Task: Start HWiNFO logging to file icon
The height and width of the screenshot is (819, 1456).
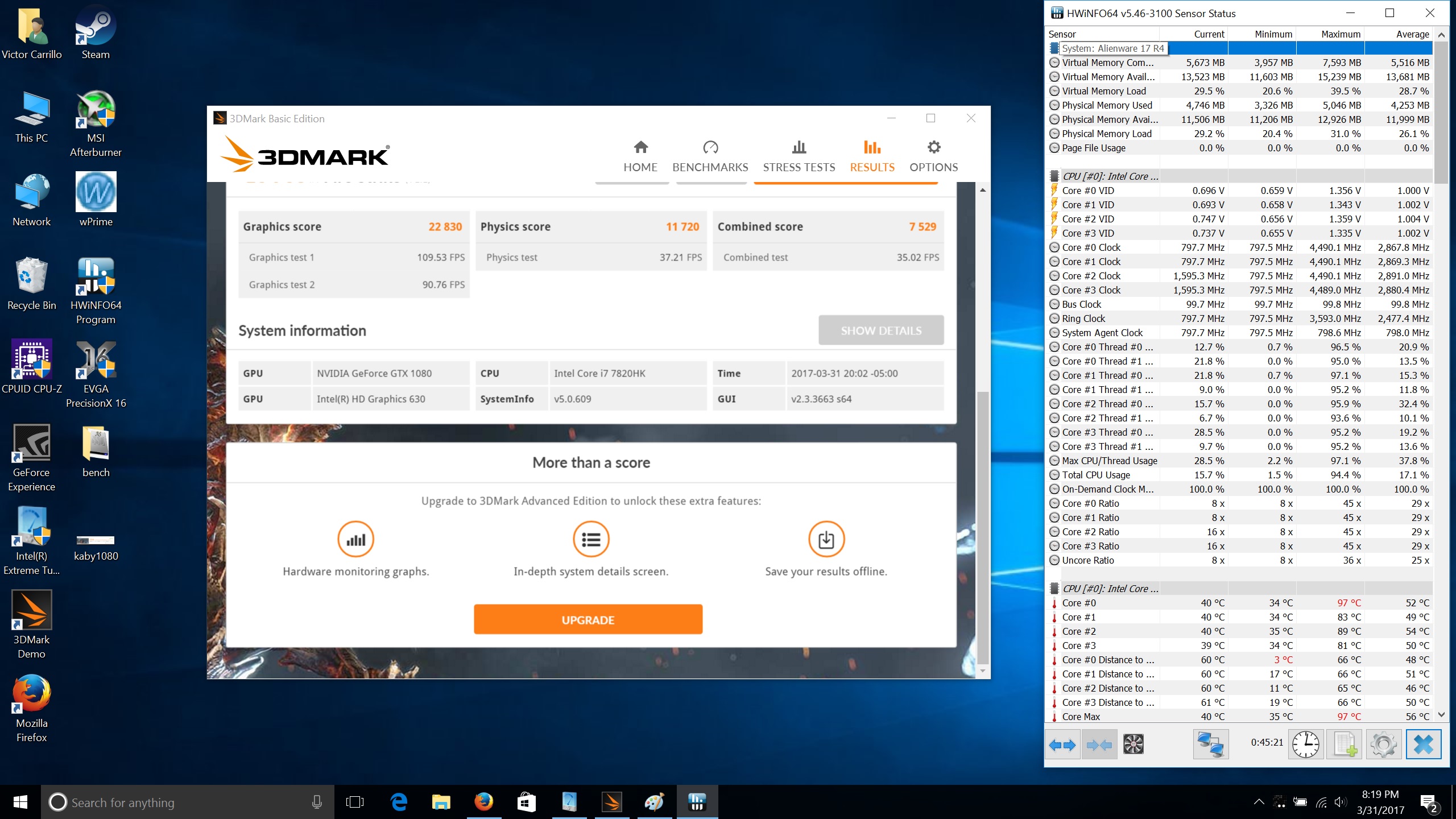Action: pyautogui.click(x=1345, y=744)
